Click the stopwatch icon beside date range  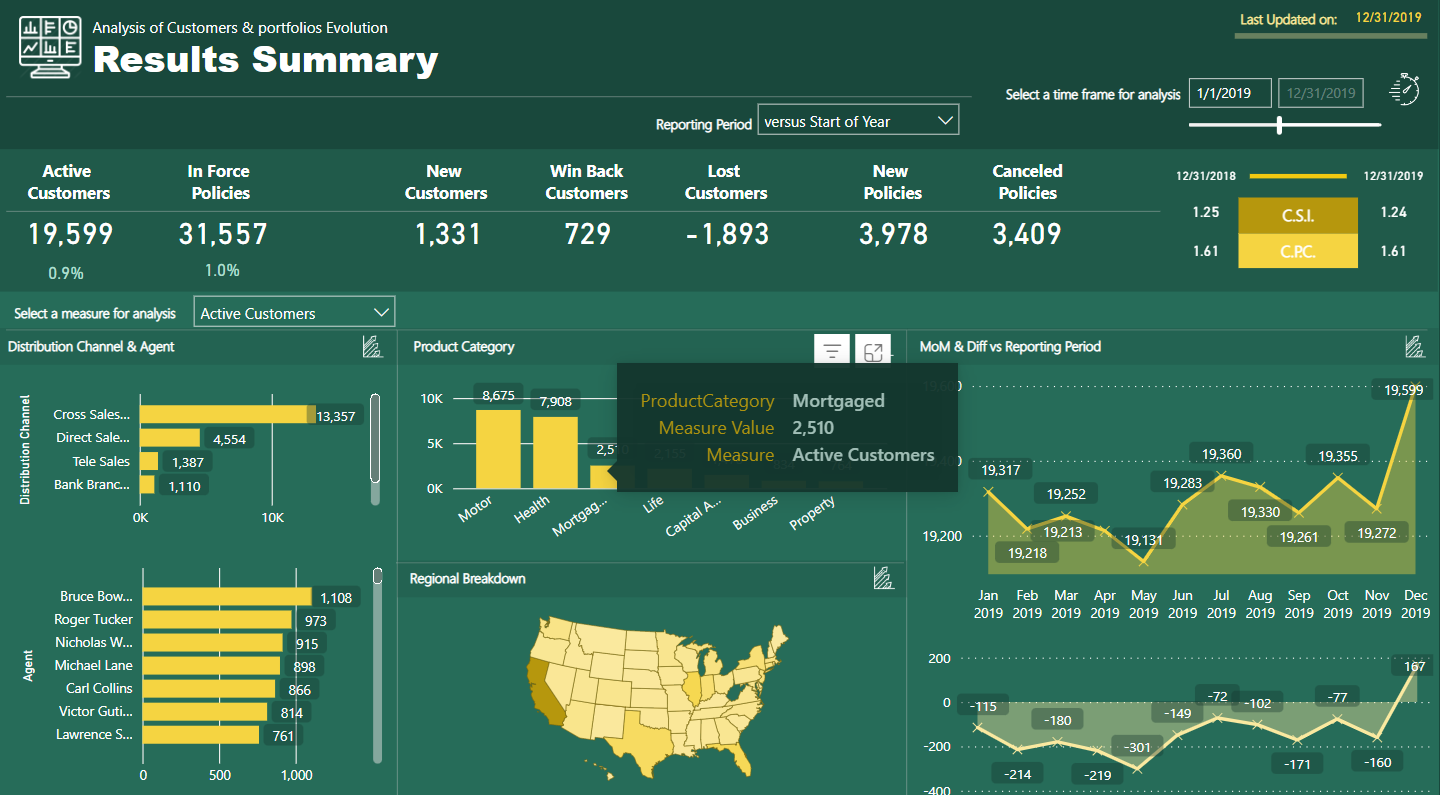pos(1405,90)
